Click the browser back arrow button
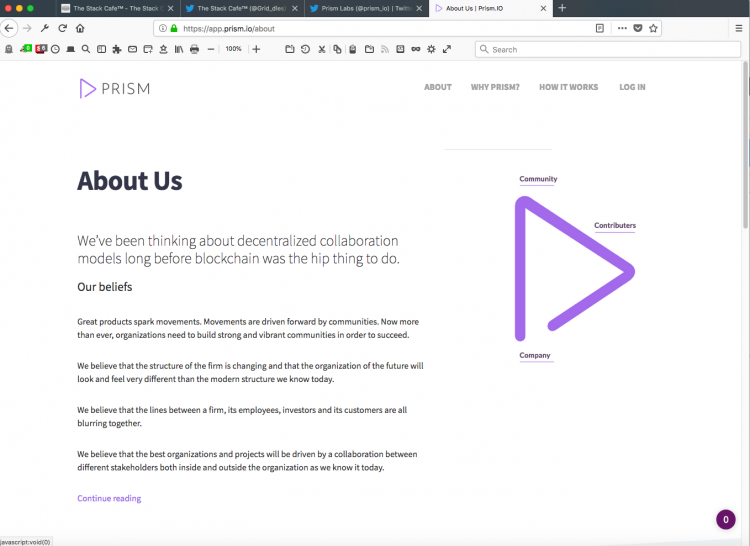750x546 pixels. click(9, 28)
